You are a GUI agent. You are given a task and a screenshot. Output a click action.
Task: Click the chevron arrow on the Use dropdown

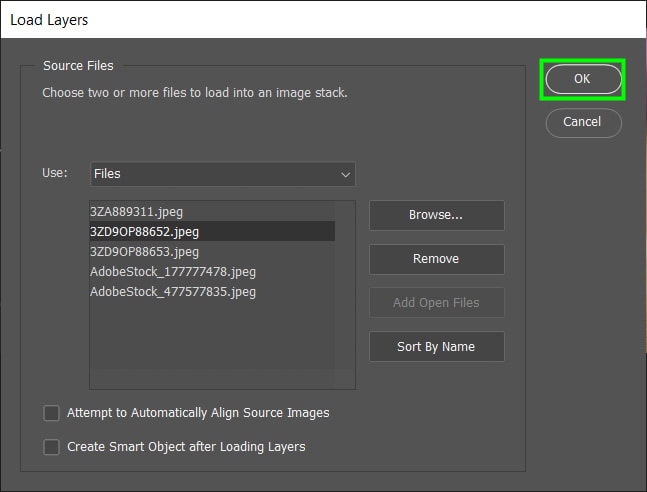coord(345,174)
